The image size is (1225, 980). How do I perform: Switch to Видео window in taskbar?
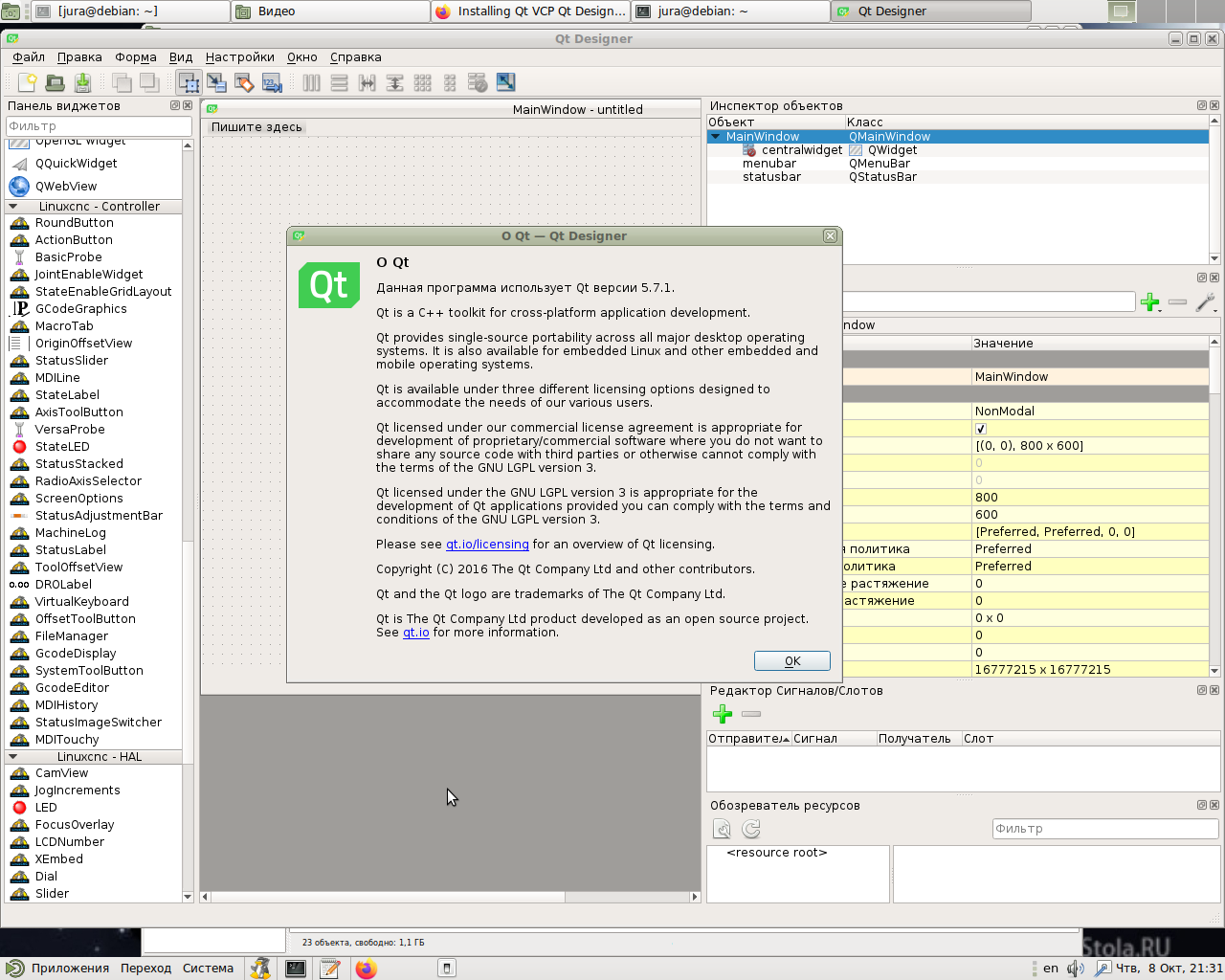(x=331, y=11)
